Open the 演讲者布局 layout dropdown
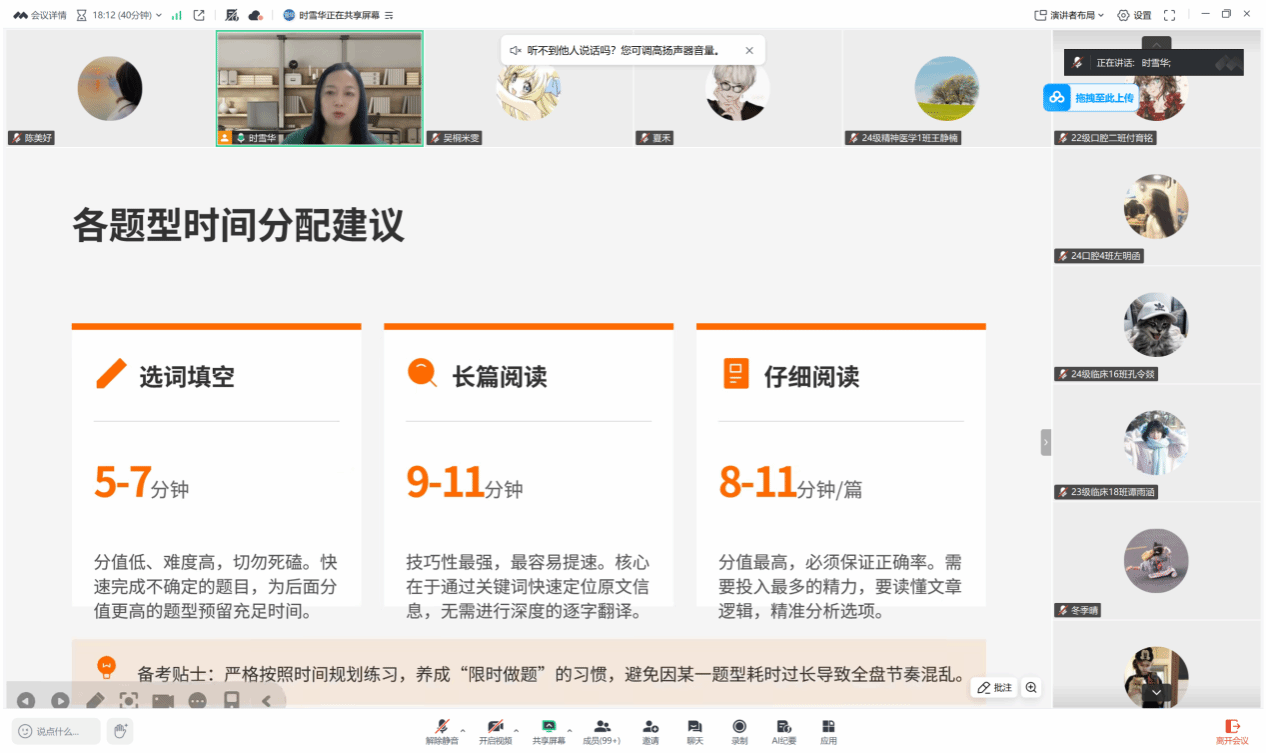The height and width of the screenshot is (753, 1266). 1069,15
